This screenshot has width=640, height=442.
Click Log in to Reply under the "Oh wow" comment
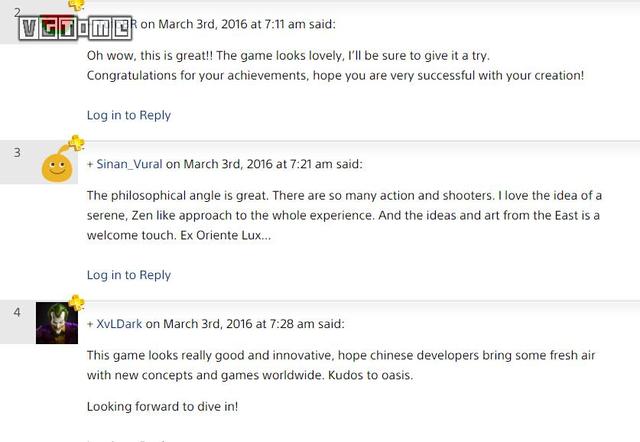click(128, 115)
